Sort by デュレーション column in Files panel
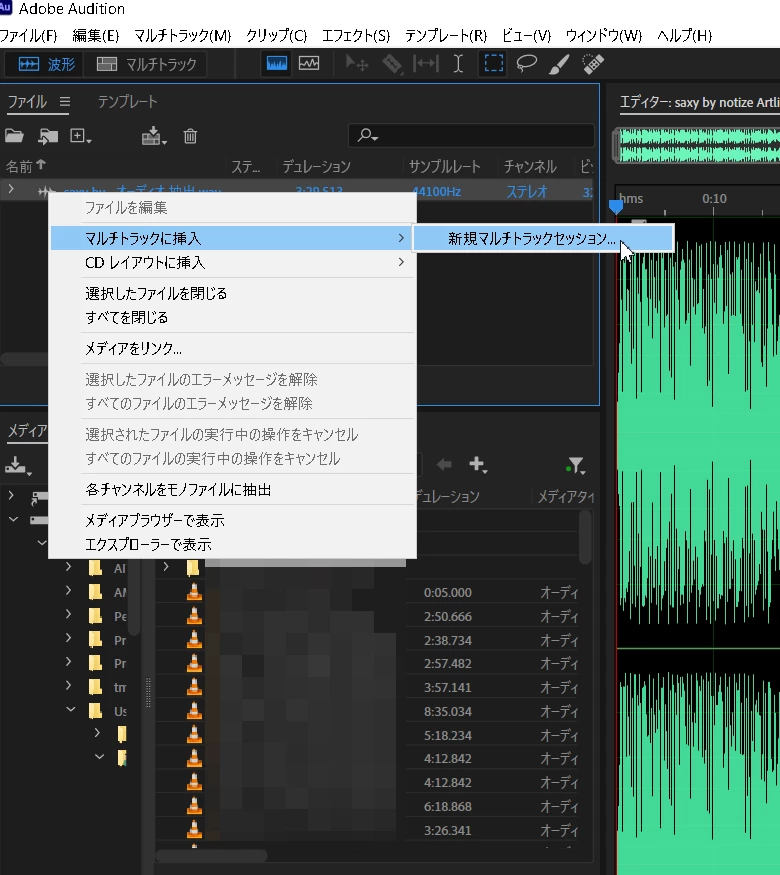 [x=316, y=166]
